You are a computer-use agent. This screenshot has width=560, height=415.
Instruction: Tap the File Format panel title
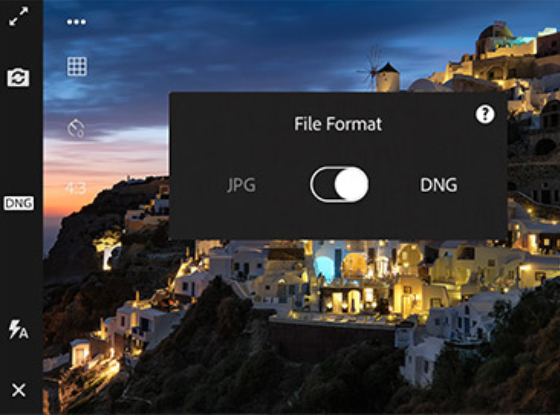point(338,124)
